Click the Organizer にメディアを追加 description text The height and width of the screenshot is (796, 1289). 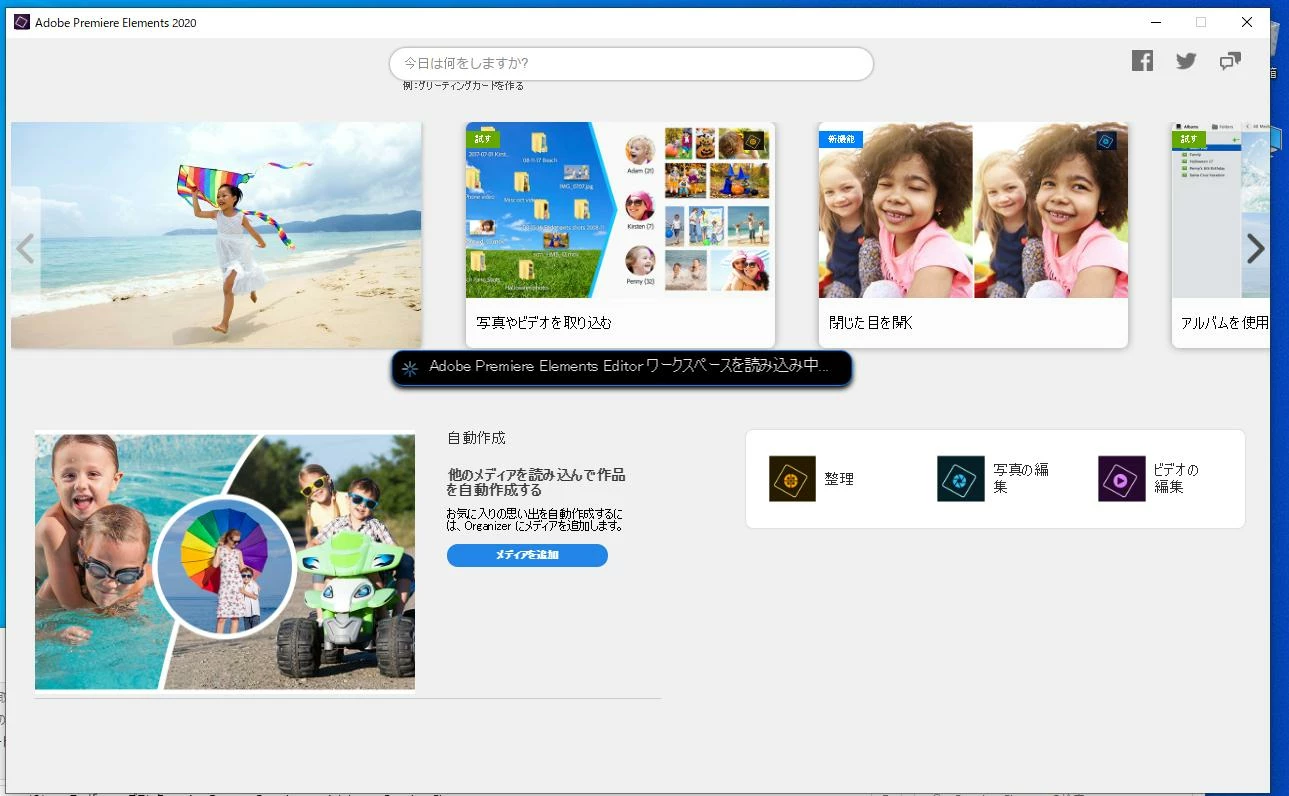coord(535,519)
